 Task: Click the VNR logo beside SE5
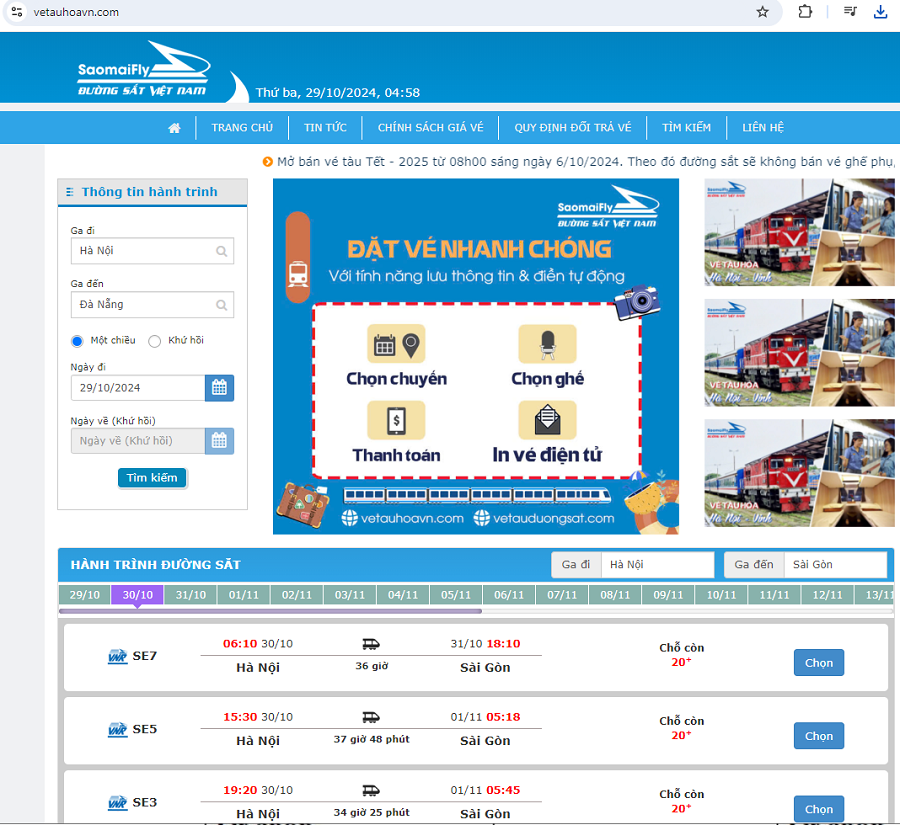point(118,729)
